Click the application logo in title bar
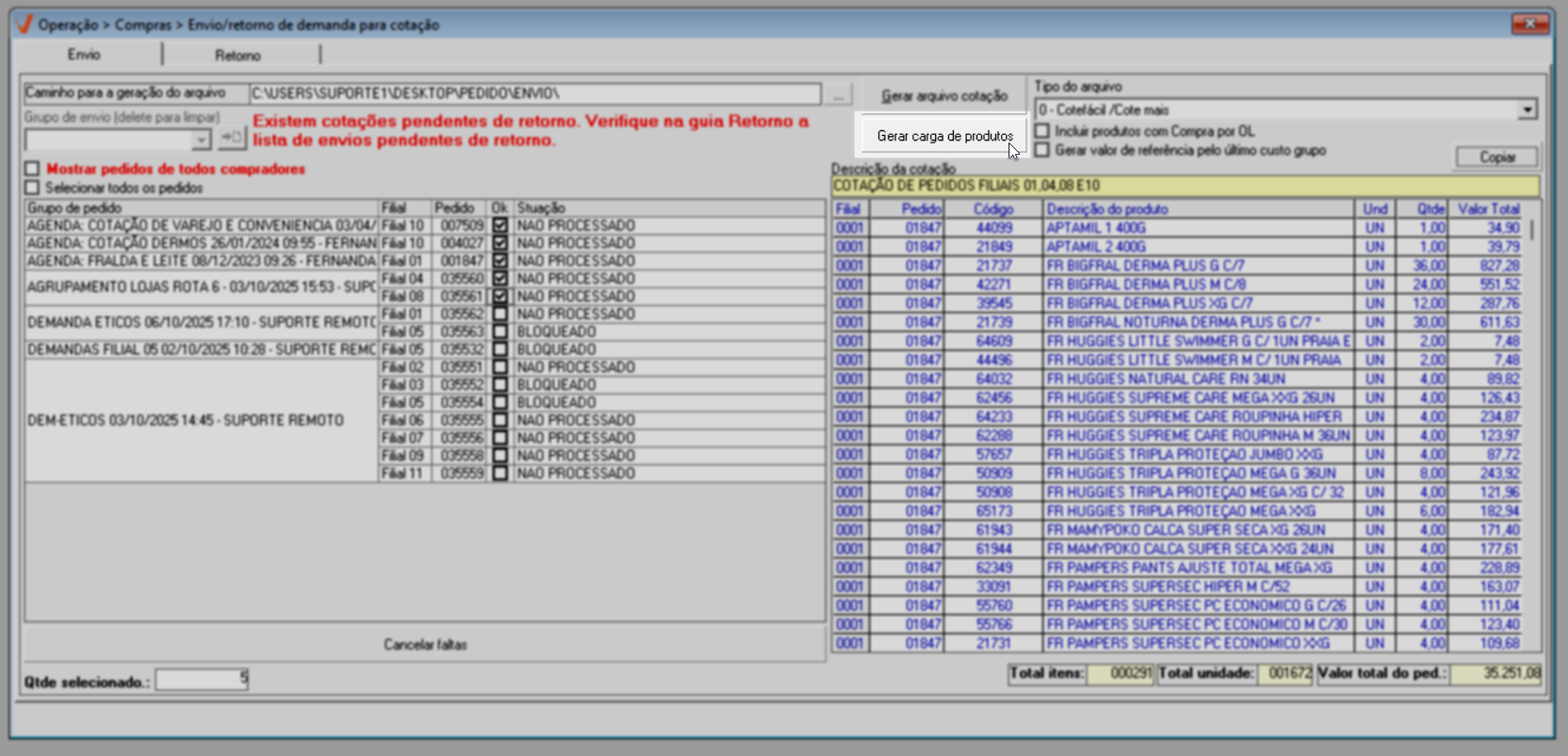The height and width of the screenshot is (756, 1568). [25, 25]
